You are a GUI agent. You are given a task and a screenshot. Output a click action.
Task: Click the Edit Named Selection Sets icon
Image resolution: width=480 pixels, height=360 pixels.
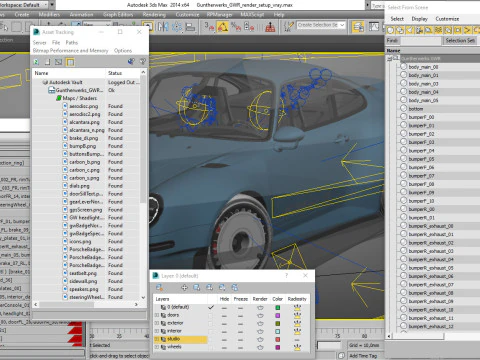(288, 27)
